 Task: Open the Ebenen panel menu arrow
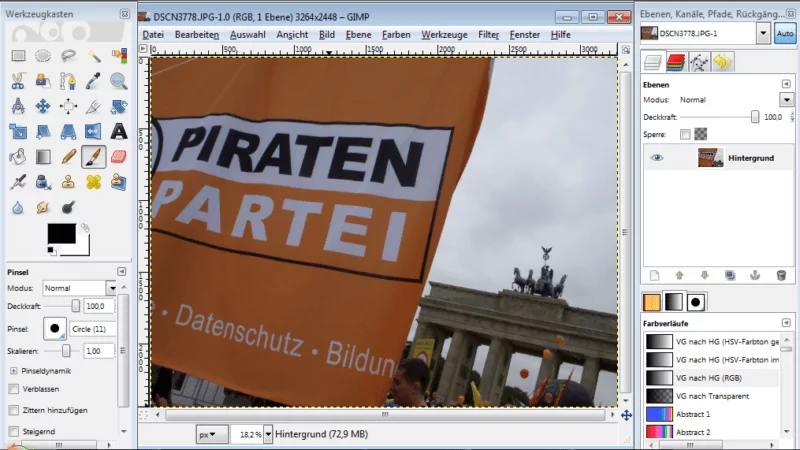[x=786, y=84]
